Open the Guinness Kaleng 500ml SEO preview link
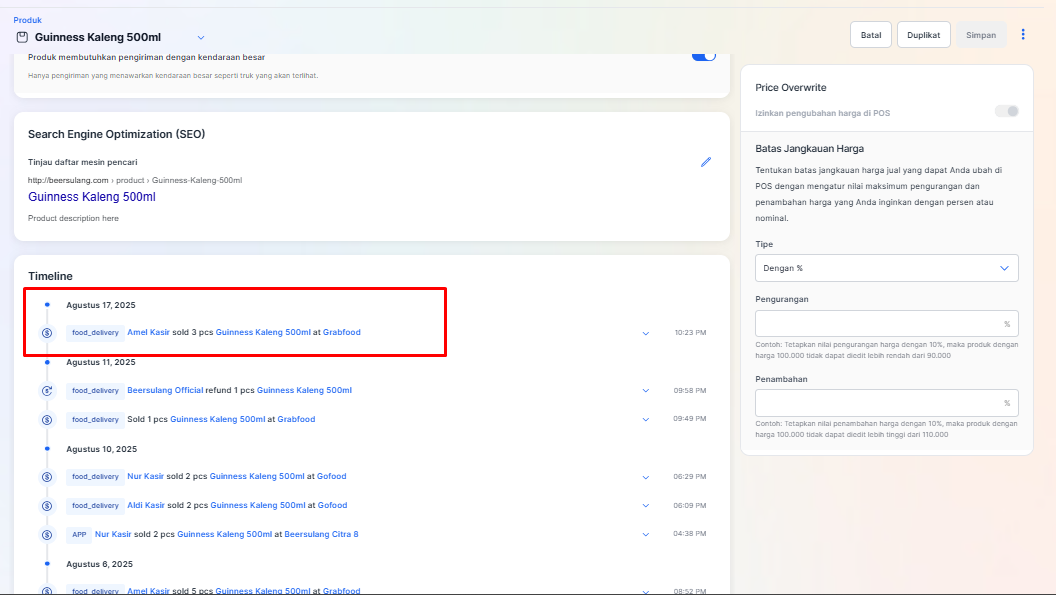1056x595 pixels. (x=92, y=197)
